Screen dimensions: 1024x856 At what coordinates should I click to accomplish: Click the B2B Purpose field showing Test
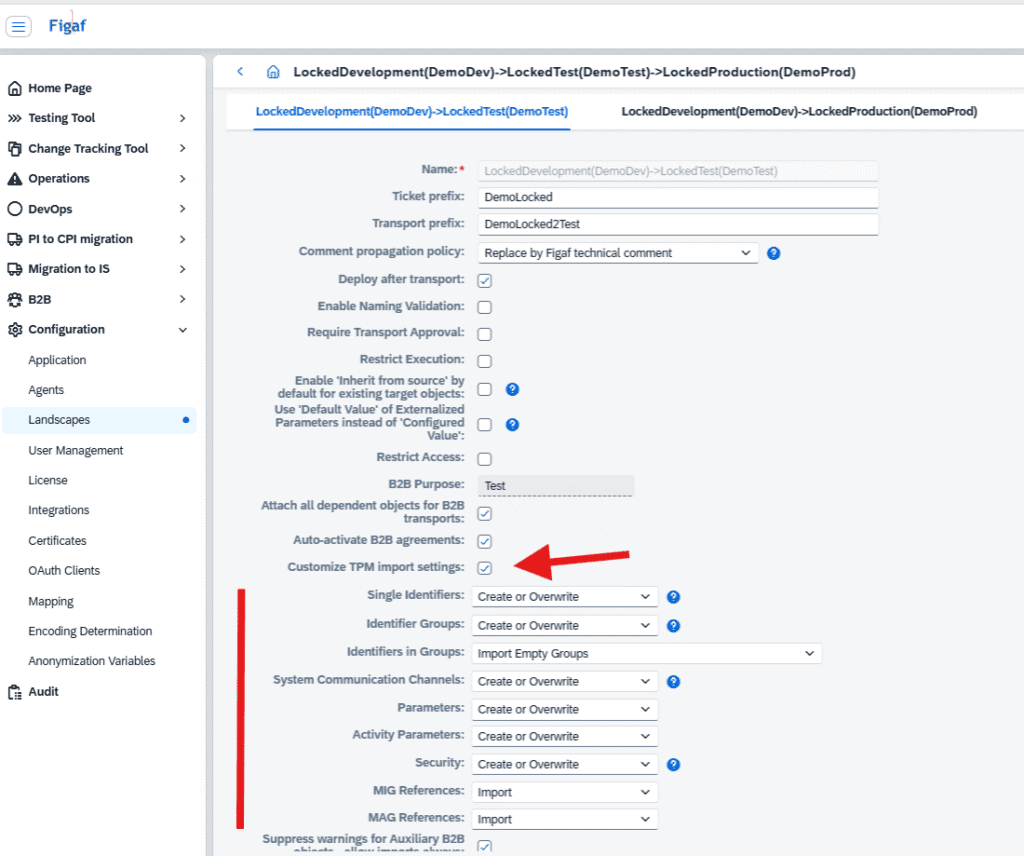(556, 486)
